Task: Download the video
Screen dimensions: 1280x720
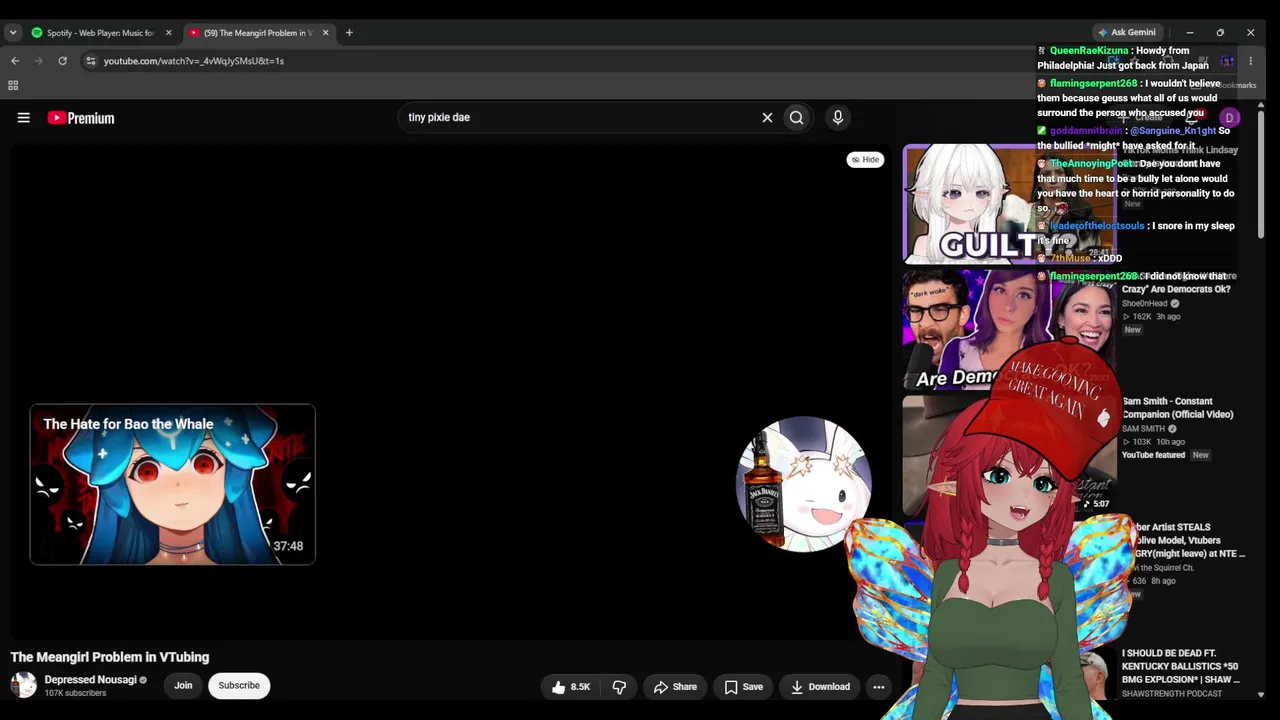Action: pos(819,687)
